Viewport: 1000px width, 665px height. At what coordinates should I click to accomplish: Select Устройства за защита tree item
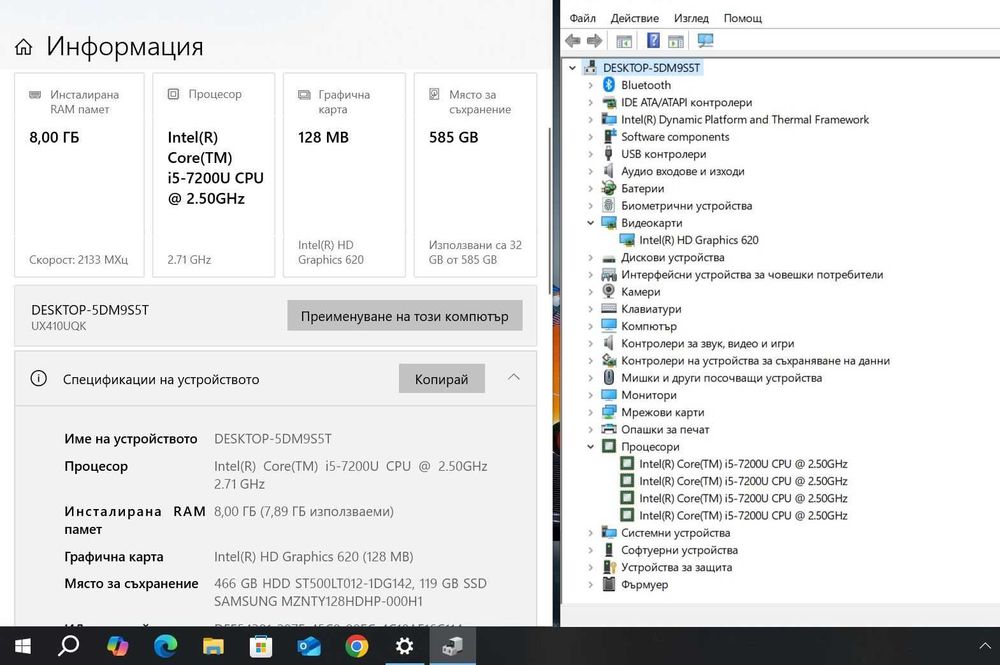(x=677, y=567)
